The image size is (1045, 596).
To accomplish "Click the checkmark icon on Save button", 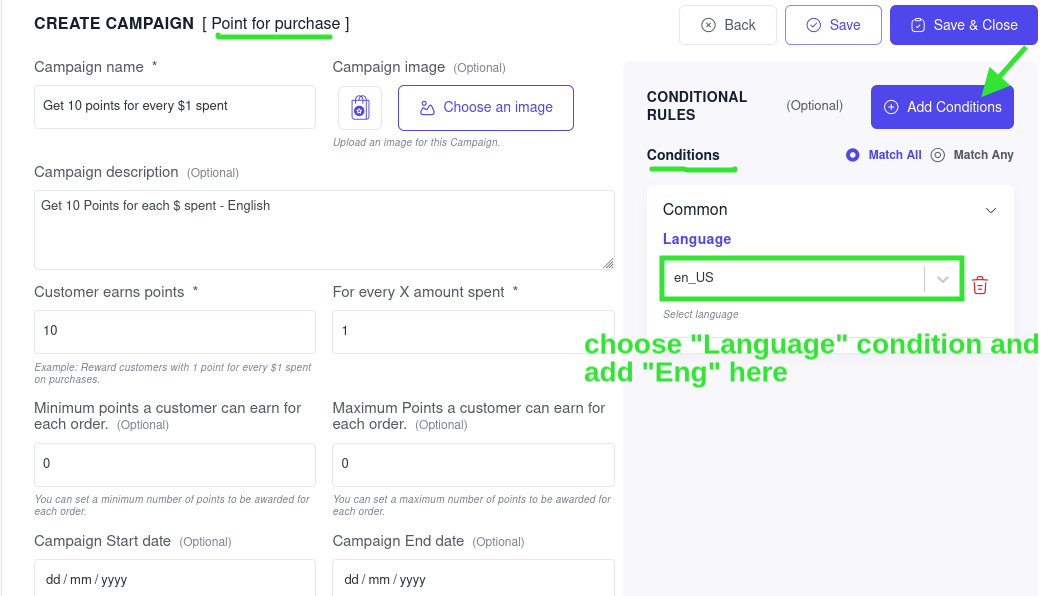I will click(x=814, y=25).
